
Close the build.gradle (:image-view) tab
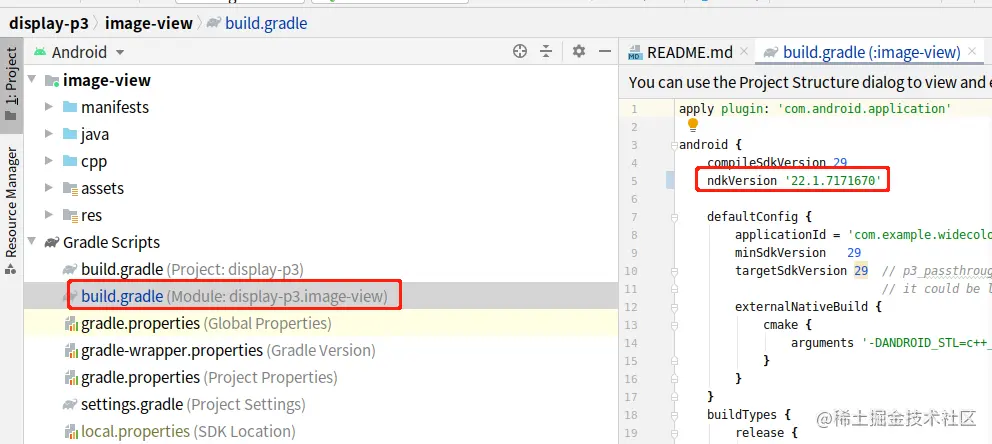971,51
